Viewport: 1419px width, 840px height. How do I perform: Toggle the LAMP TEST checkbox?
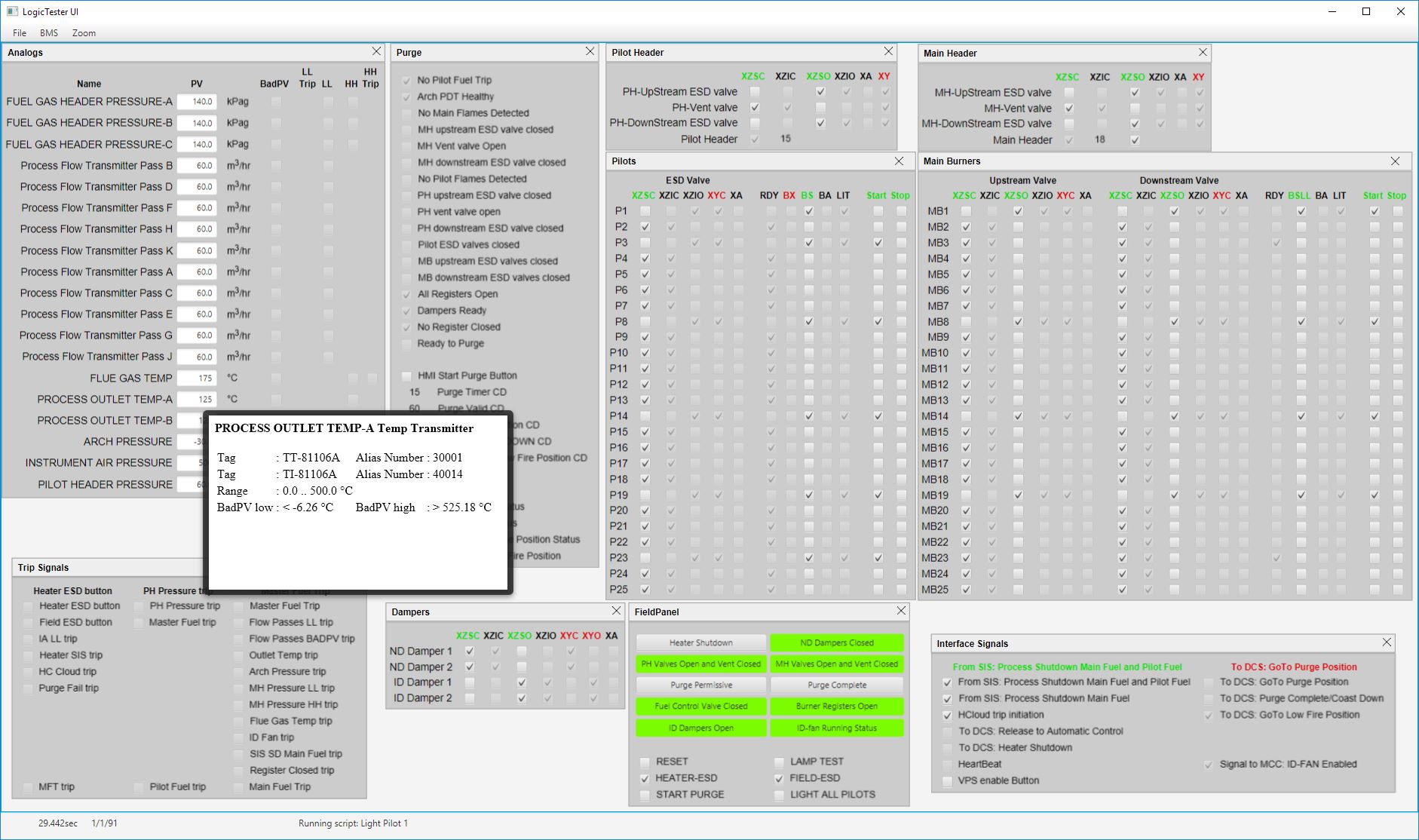779,762
